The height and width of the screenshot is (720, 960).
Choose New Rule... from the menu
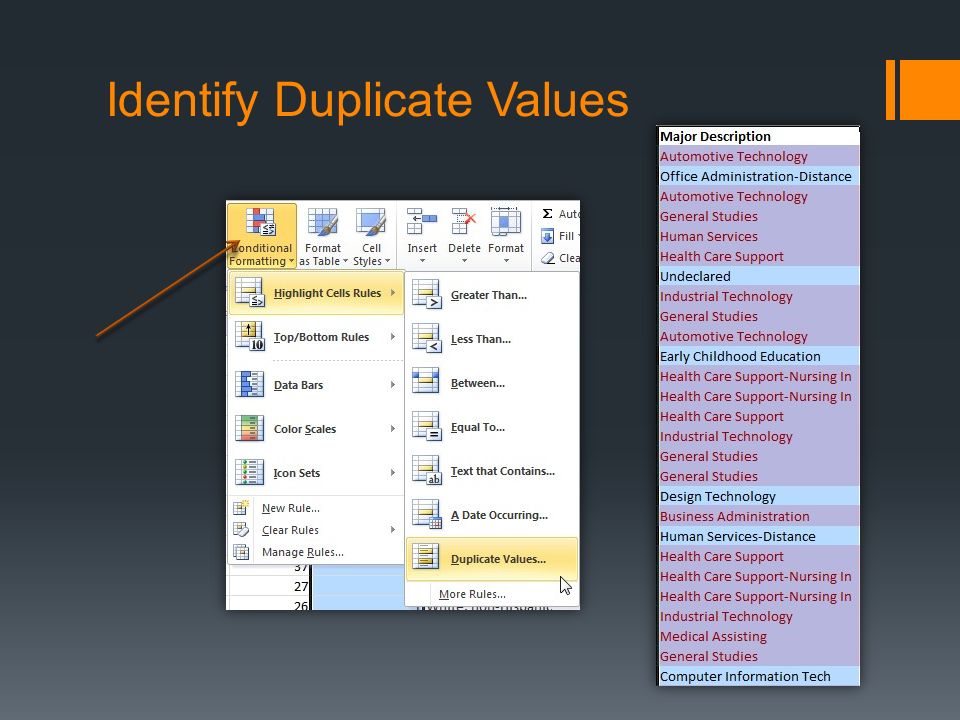pos(291,508)
